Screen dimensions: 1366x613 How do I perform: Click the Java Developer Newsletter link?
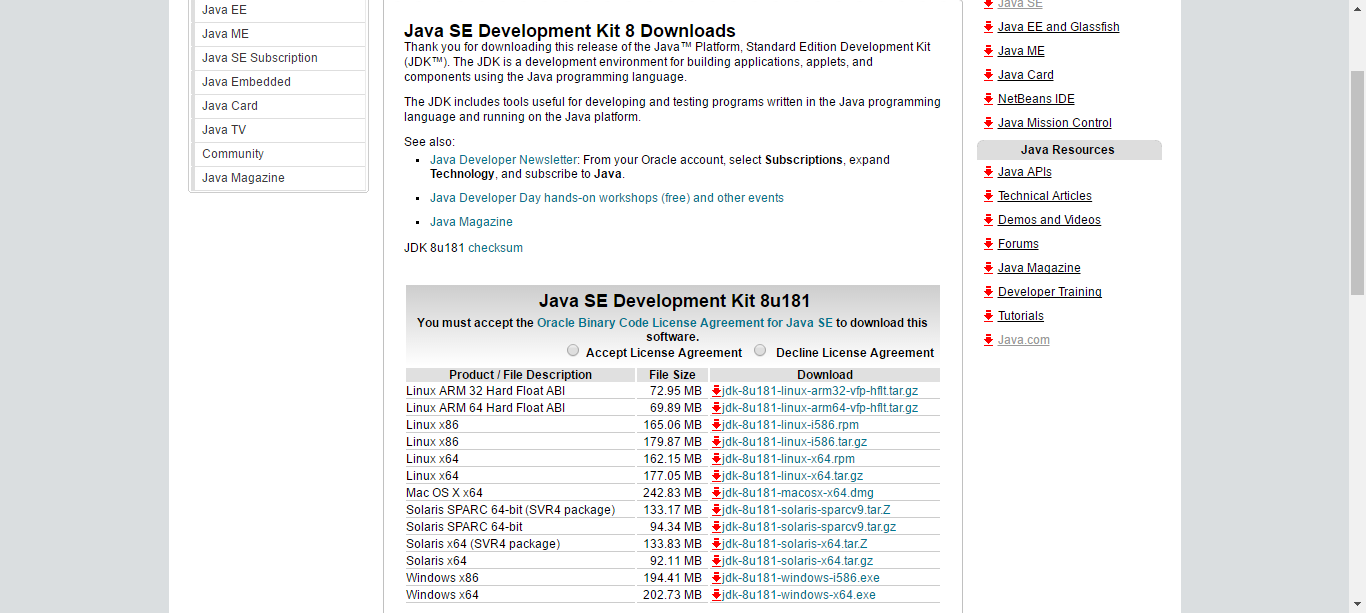tap(503, 160)
